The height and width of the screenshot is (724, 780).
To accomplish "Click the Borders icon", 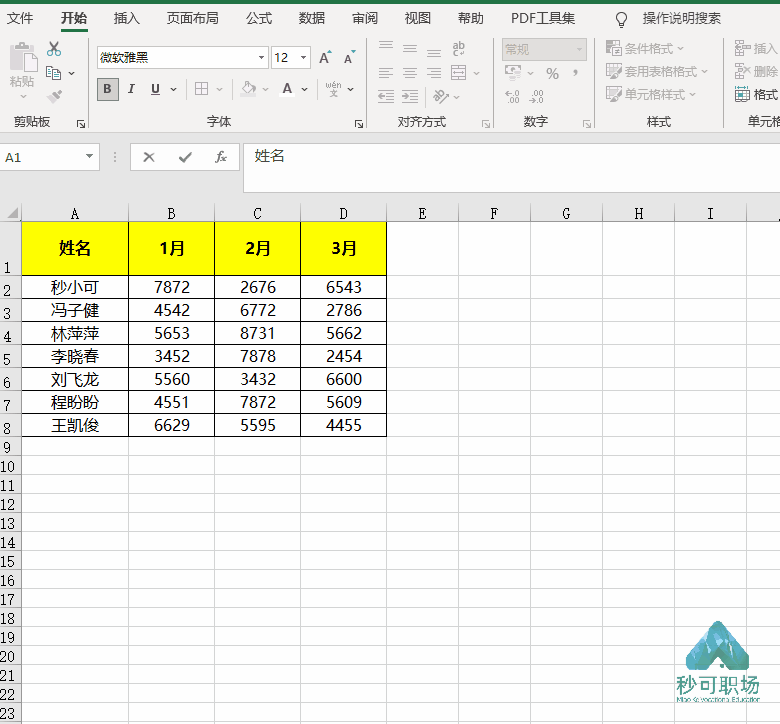I will click(x=201, y=89).
